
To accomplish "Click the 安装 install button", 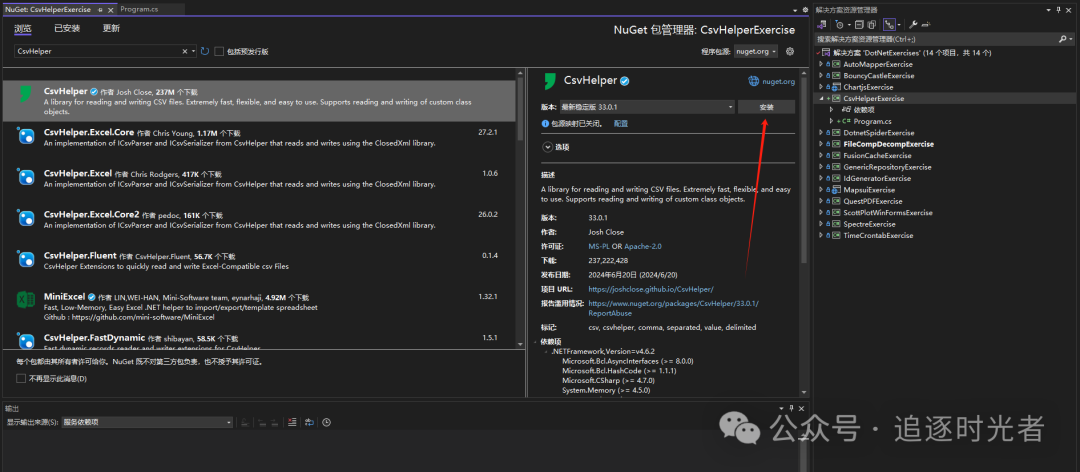I will (x=766, y=107).
